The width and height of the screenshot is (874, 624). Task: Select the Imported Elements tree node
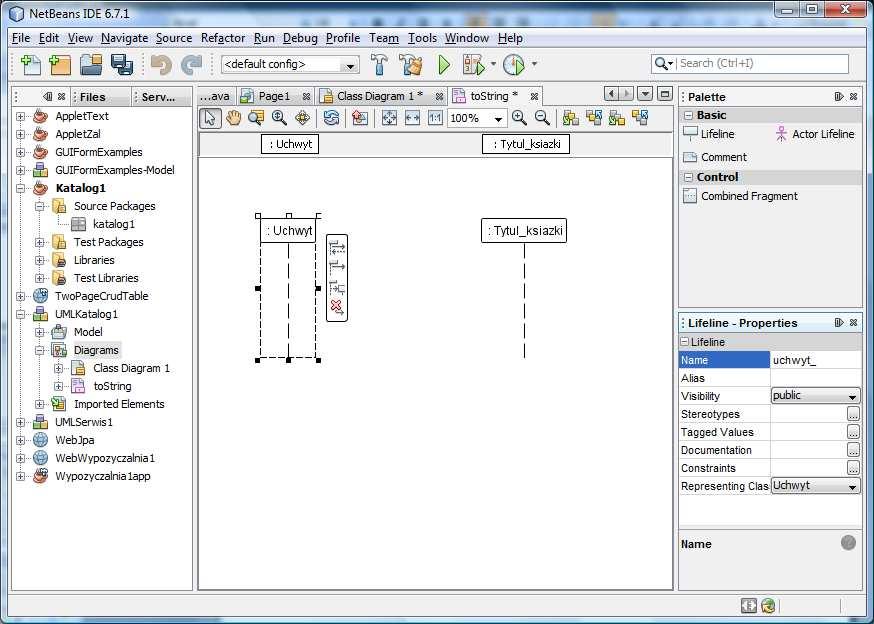point(119,404)
